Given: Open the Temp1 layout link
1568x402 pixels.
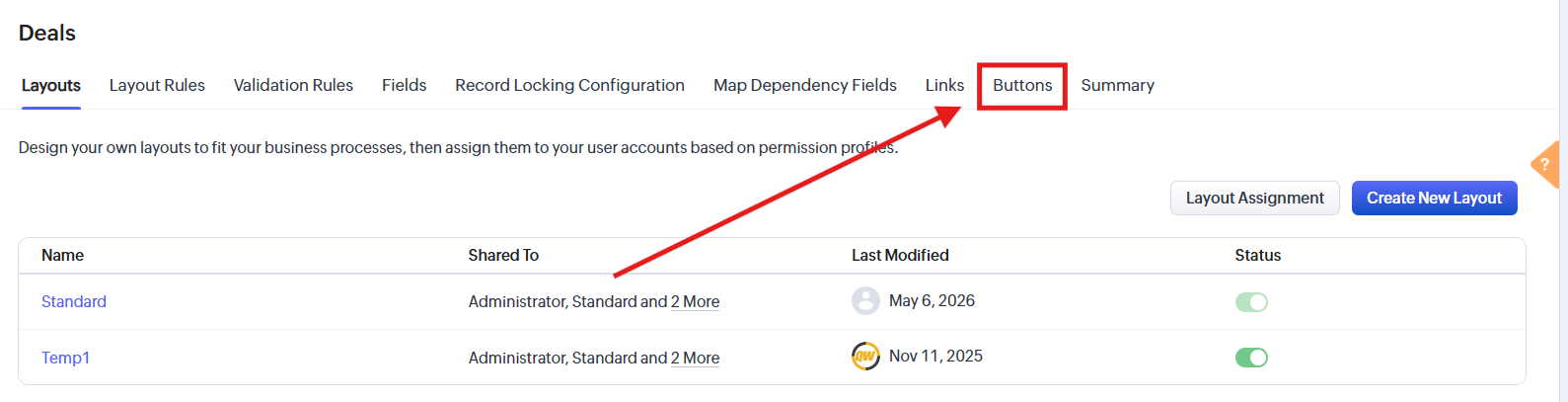Looking at the screenshot, I should 65,358.
